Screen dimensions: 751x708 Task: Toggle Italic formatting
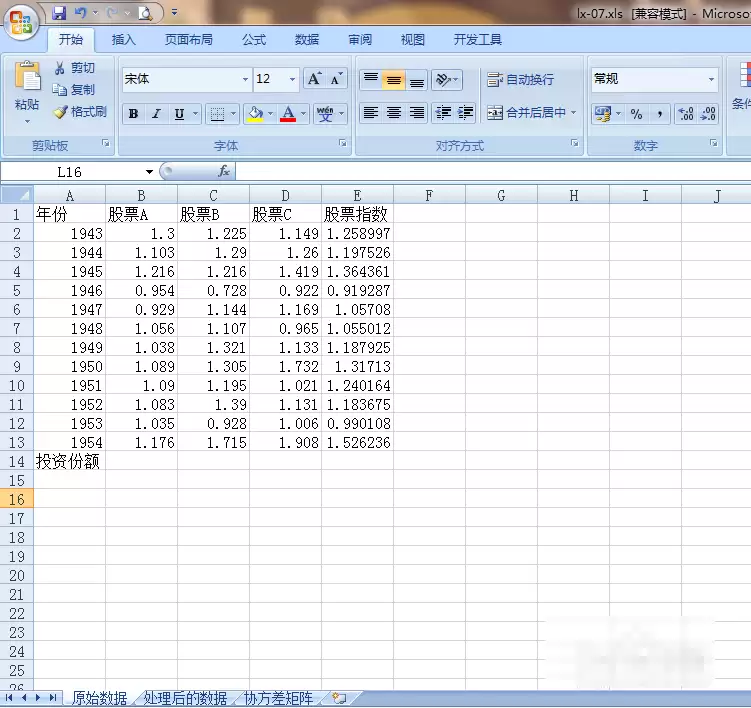pyautogui.click(x=156, y=114)
